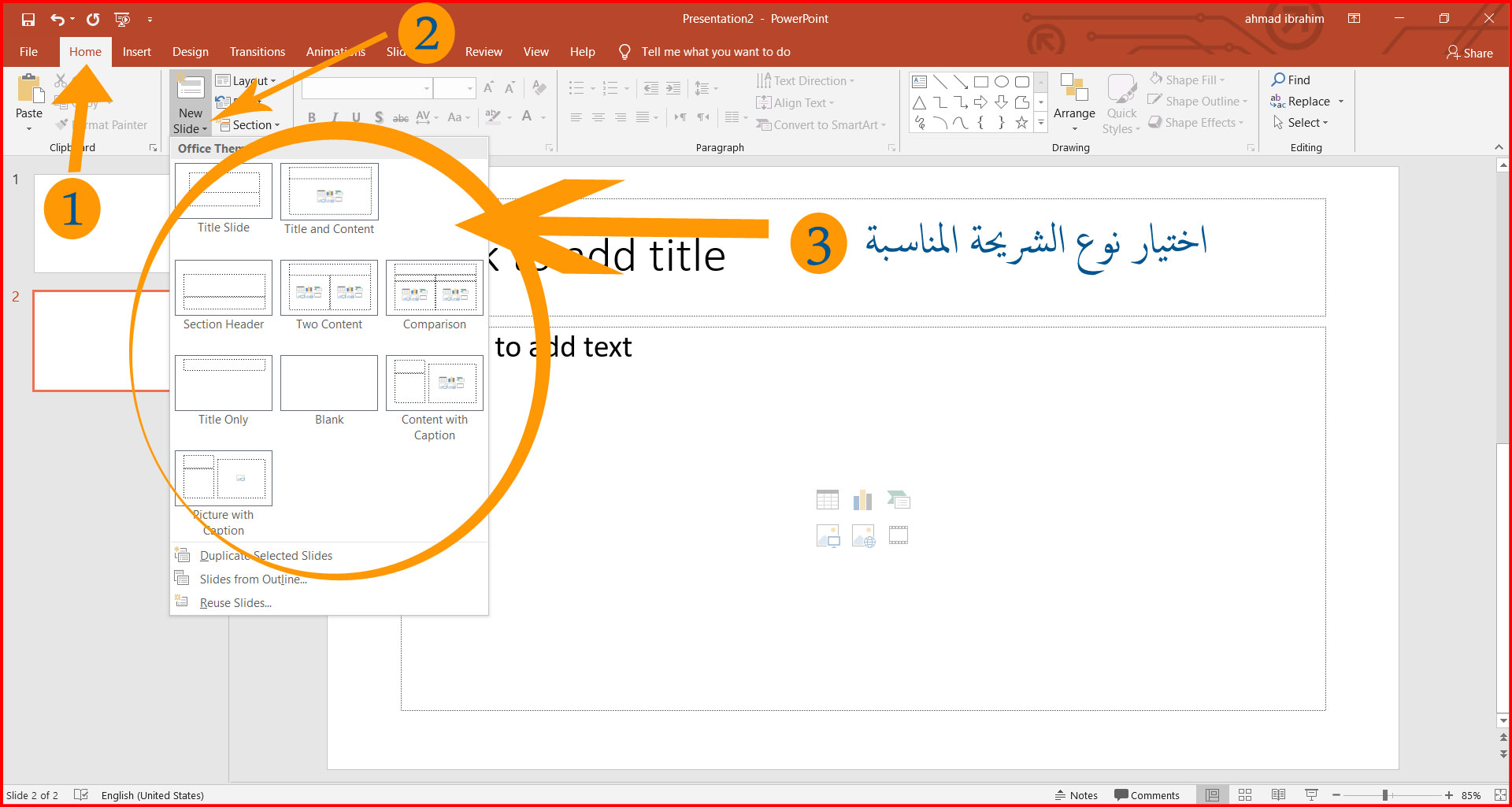Viewport: 1512px width, 807px height.
Task: Open the font size combo box
Action: pyautogui.click(x=454, y=88)
